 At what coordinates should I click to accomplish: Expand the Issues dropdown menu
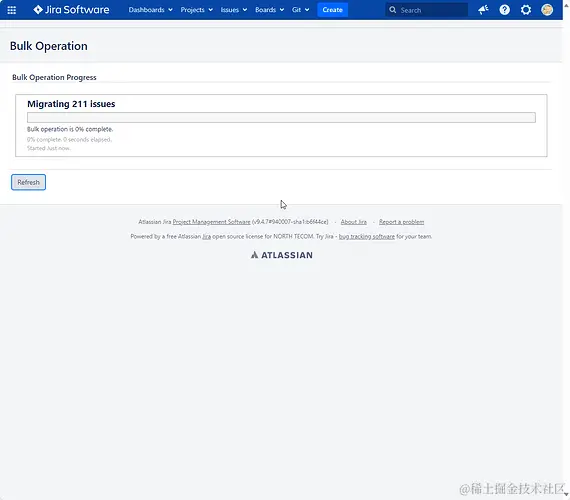pos(234,10)
